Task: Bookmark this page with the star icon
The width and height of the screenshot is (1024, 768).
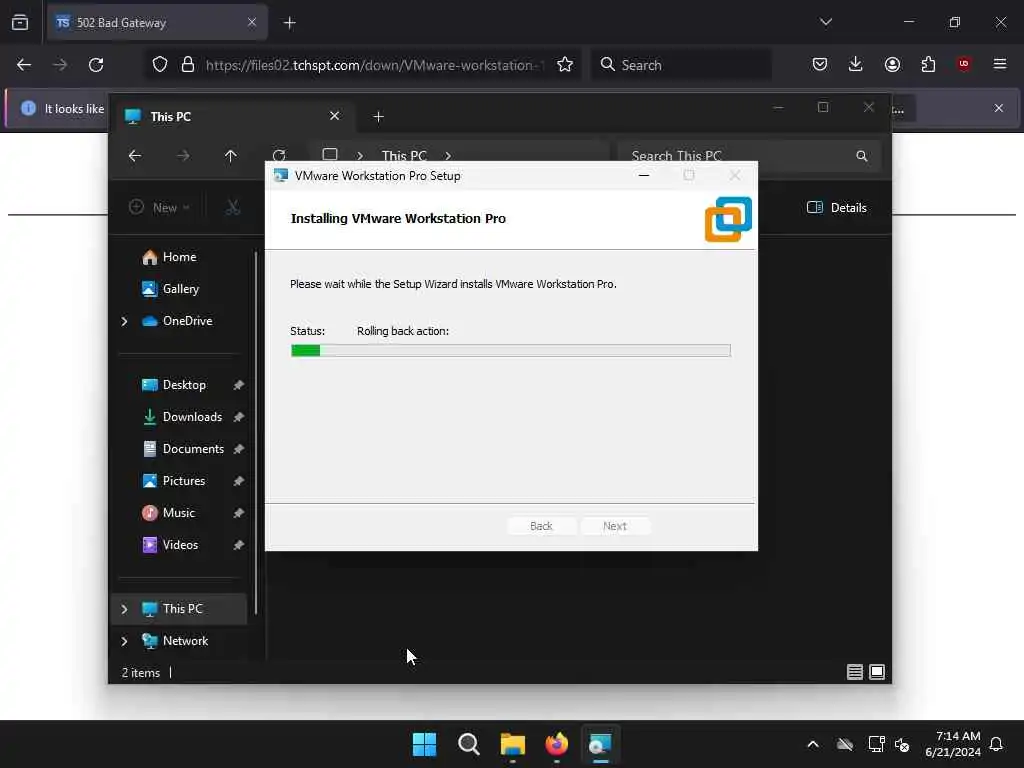Action: pos(565,65)
